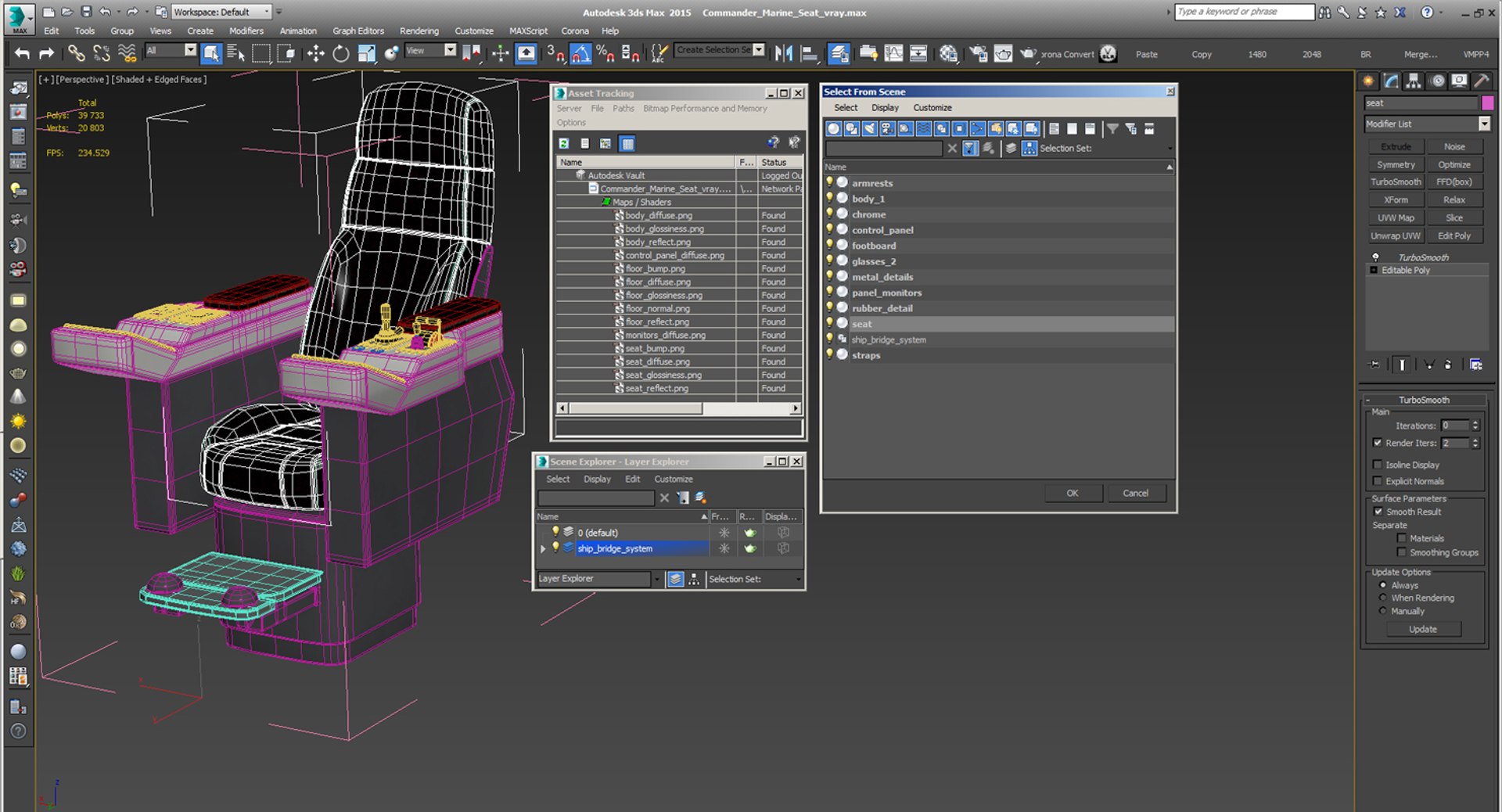This screenshot has height=812, width=1502.
Task: Choose the Select and Scale tool
Action: 366,53
